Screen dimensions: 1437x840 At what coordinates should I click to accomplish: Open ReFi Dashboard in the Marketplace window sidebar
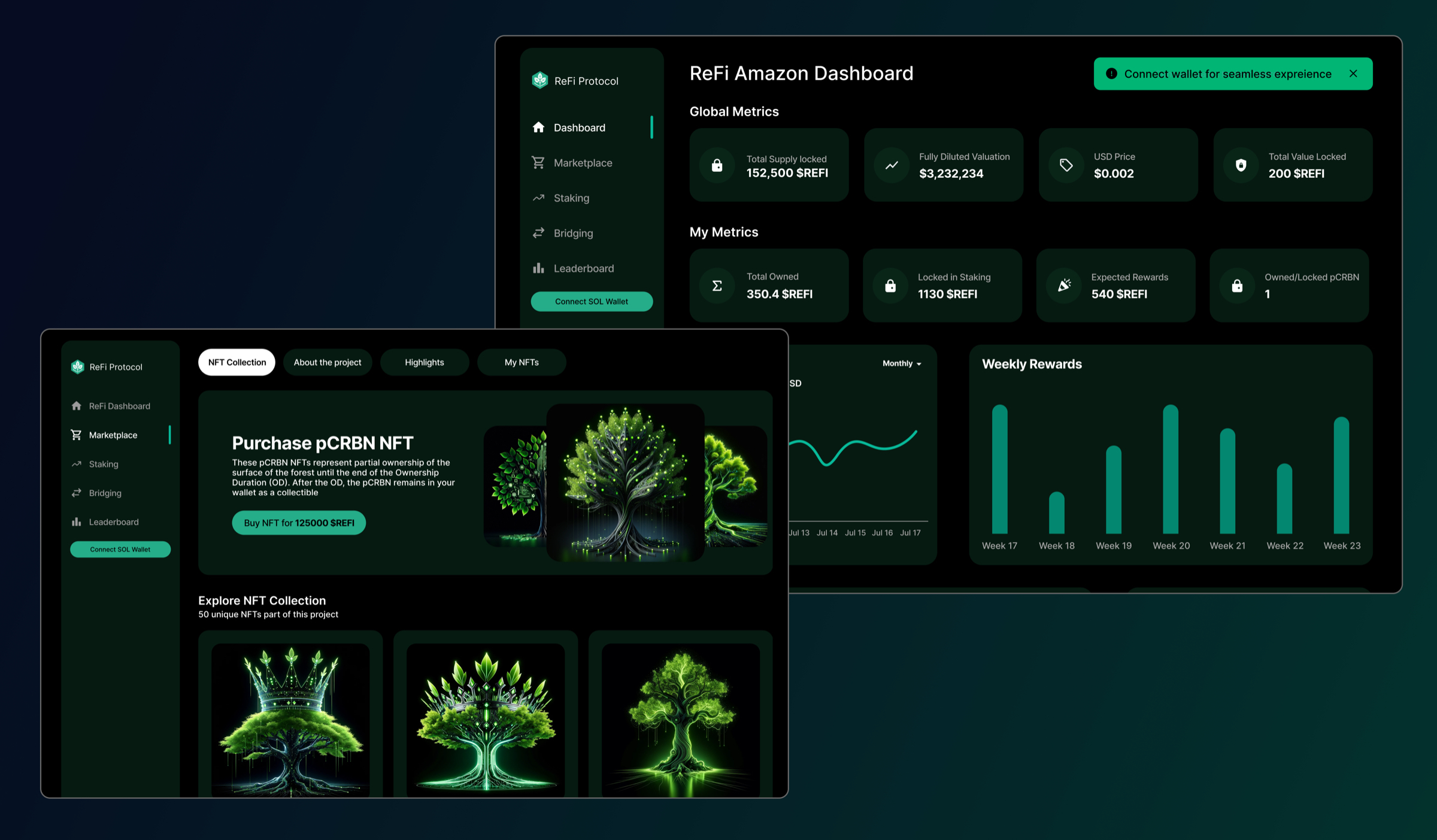(120, 406)
